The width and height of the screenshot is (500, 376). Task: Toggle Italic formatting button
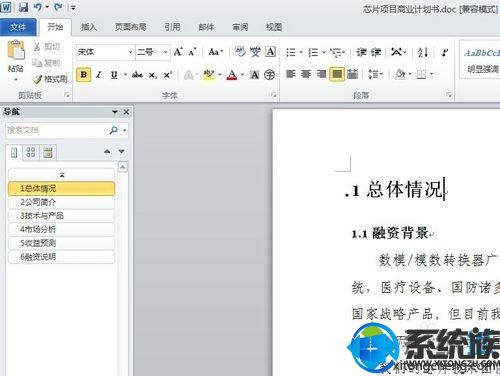99,75
